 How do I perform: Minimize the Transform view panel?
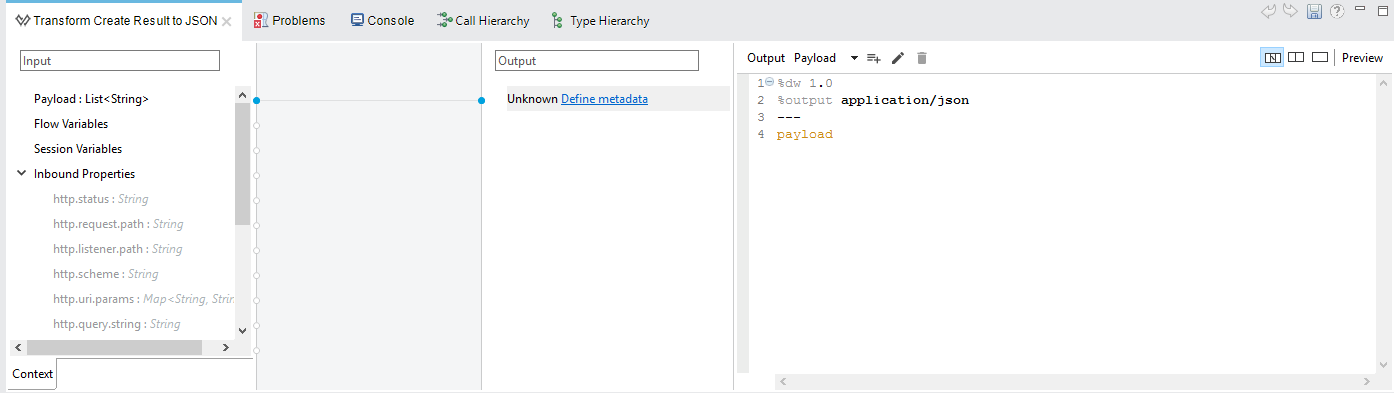pos(1360,8)
